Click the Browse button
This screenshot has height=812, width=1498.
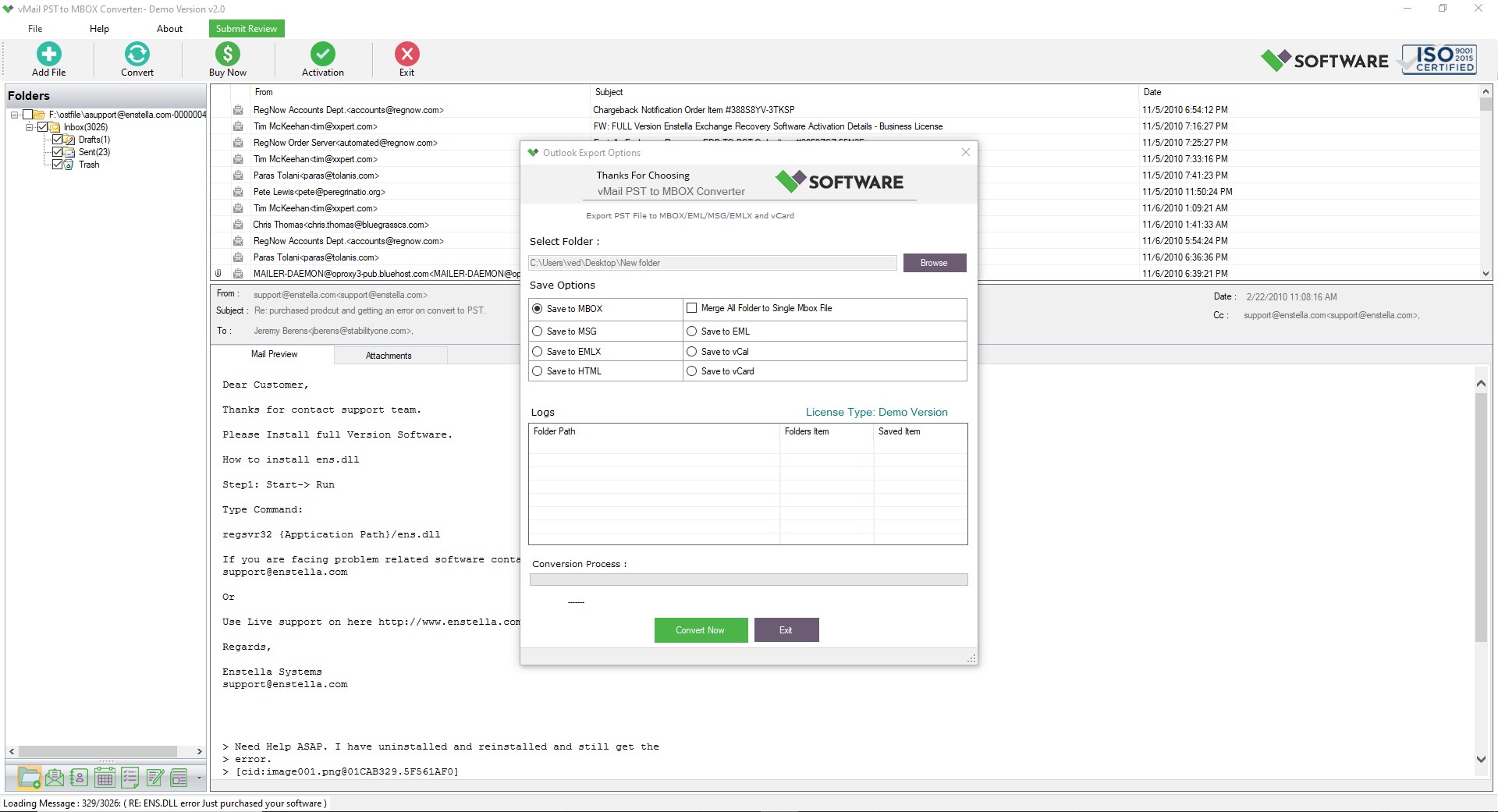pyautogui.click(x=935, y=263)
